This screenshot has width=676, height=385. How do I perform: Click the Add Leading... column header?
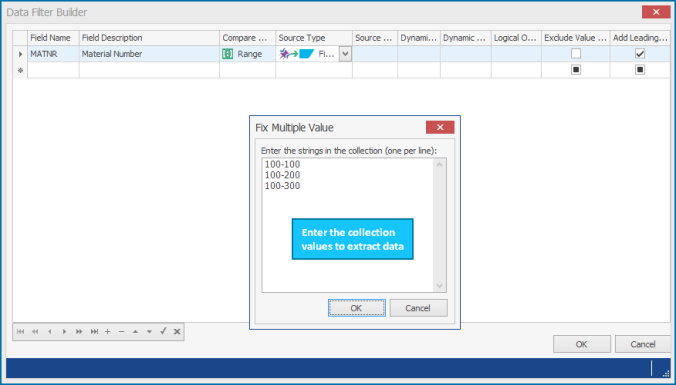coord(640,38)
